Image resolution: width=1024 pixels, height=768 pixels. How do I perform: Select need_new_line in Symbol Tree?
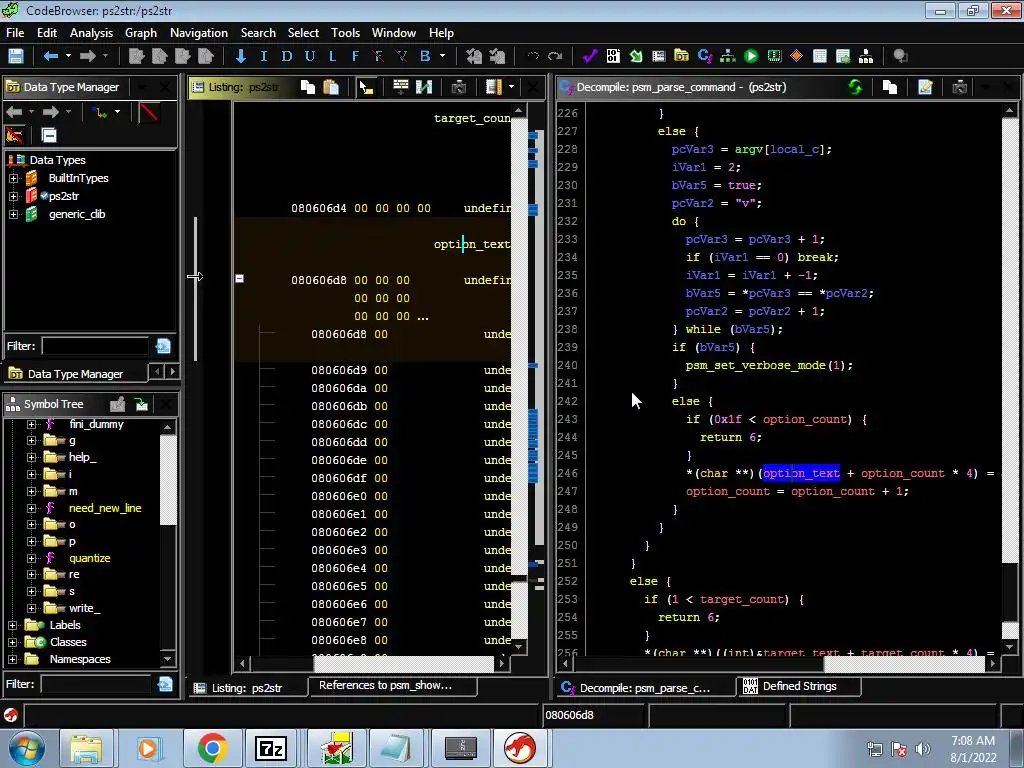[x=105, y=508]
